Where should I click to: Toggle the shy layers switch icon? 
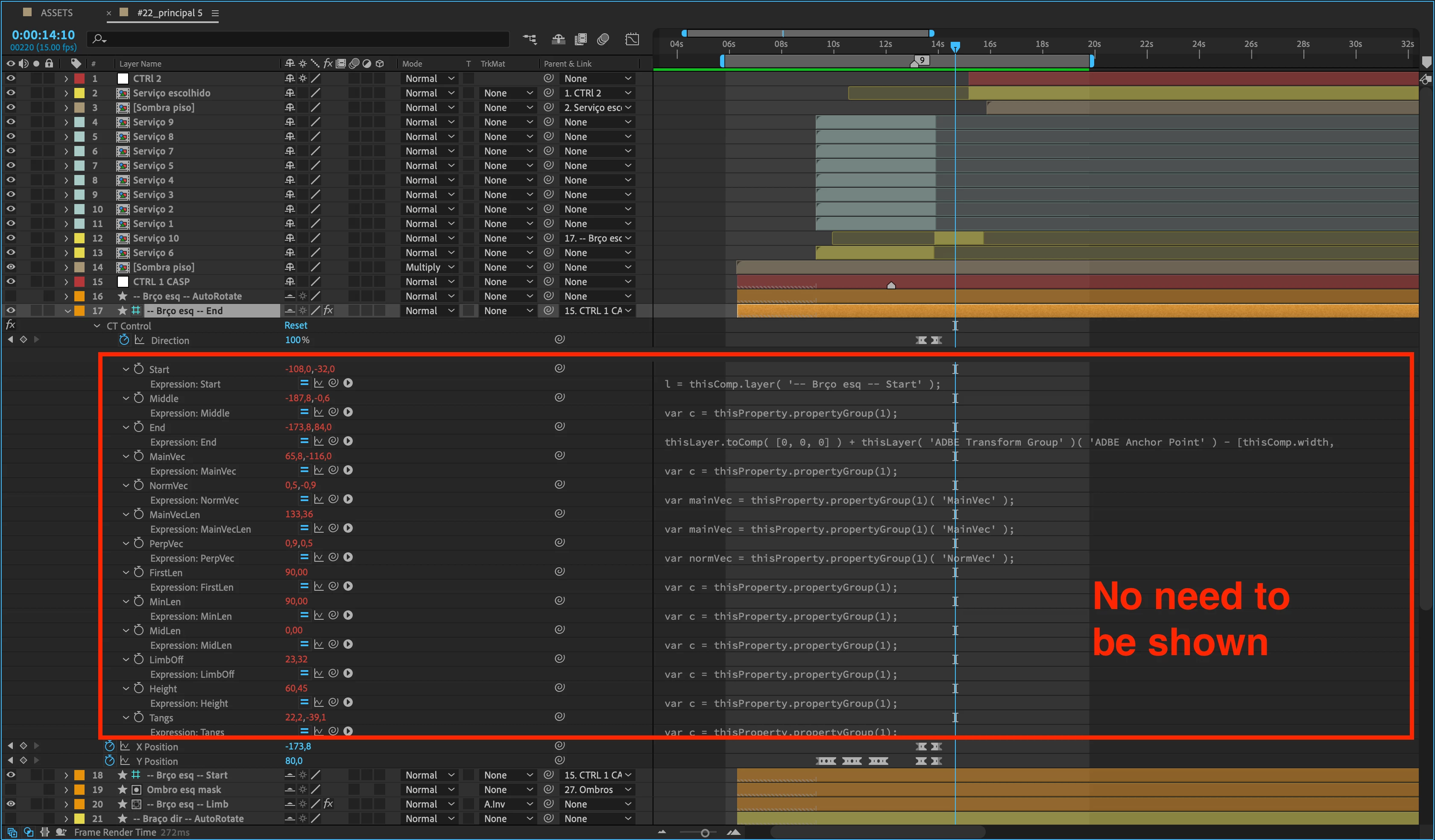[558, 39]
